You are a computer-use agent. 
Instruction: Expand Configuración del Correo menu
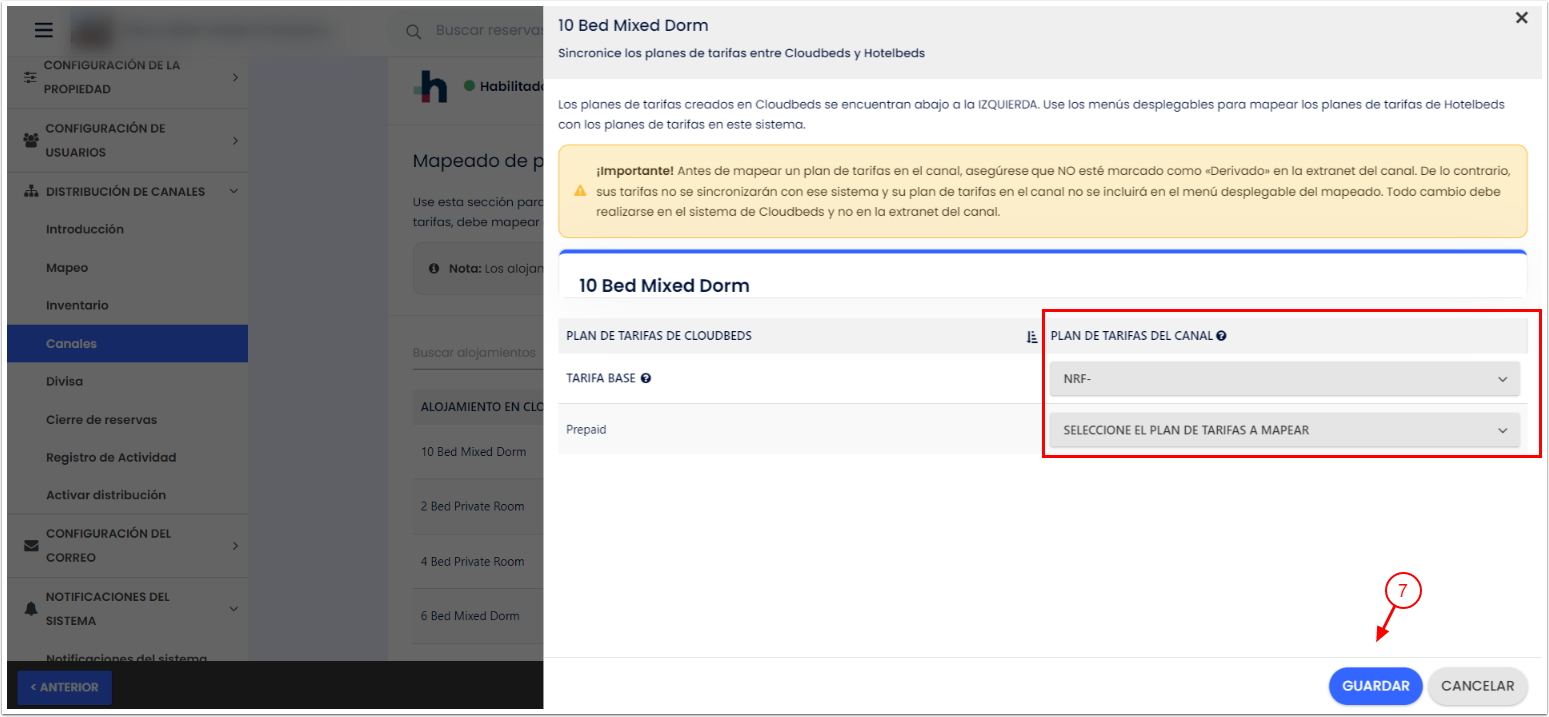[235, 546]
